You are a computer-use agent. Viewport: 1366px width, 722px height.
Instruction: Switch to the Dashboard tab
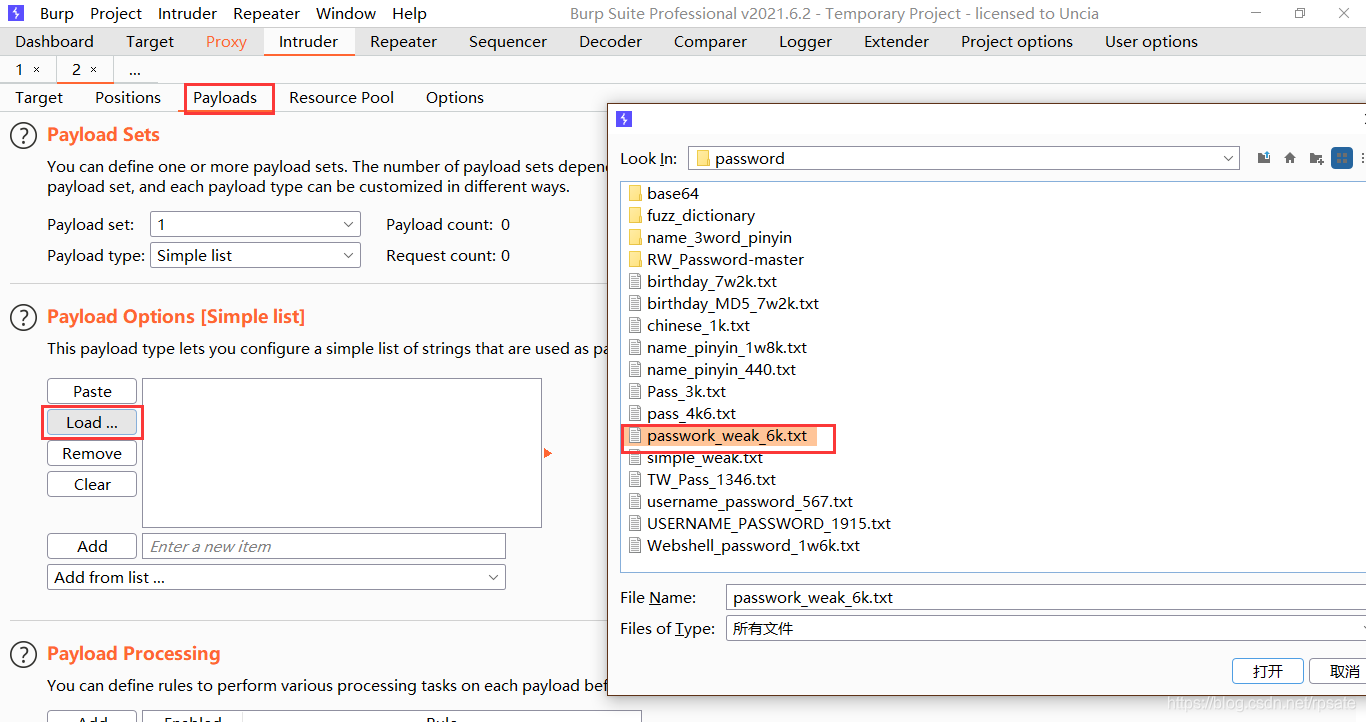click(x=55, y=41)
